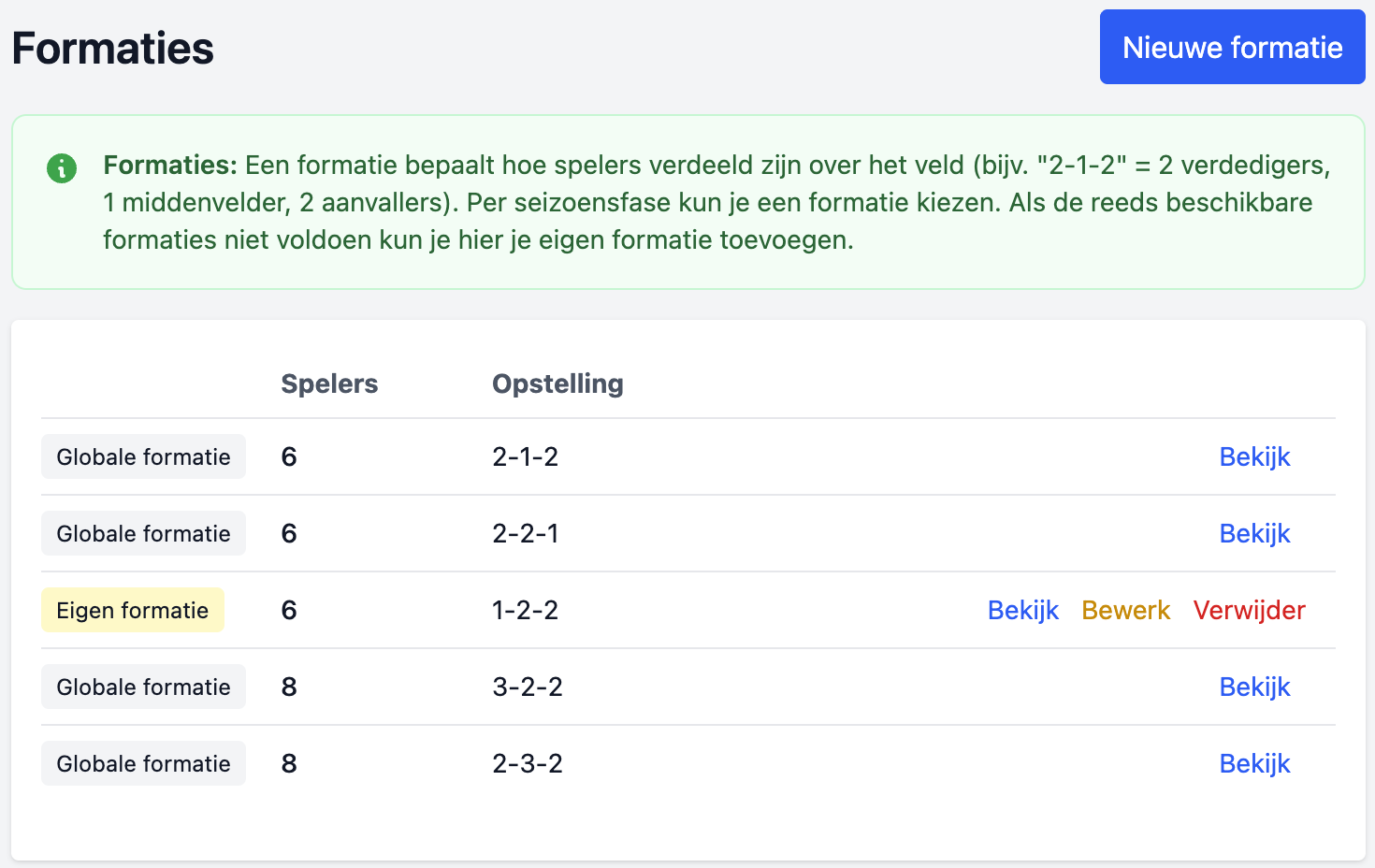
Task: Click the Globale formatie badge of row 3-2-2
Action: tap(142, 687)
